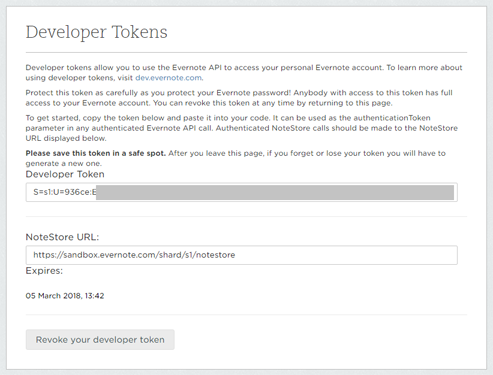Viewport: 493px width, 375px height.
Task: Click the Developer Tokens page heading
Action: point(97,32)
